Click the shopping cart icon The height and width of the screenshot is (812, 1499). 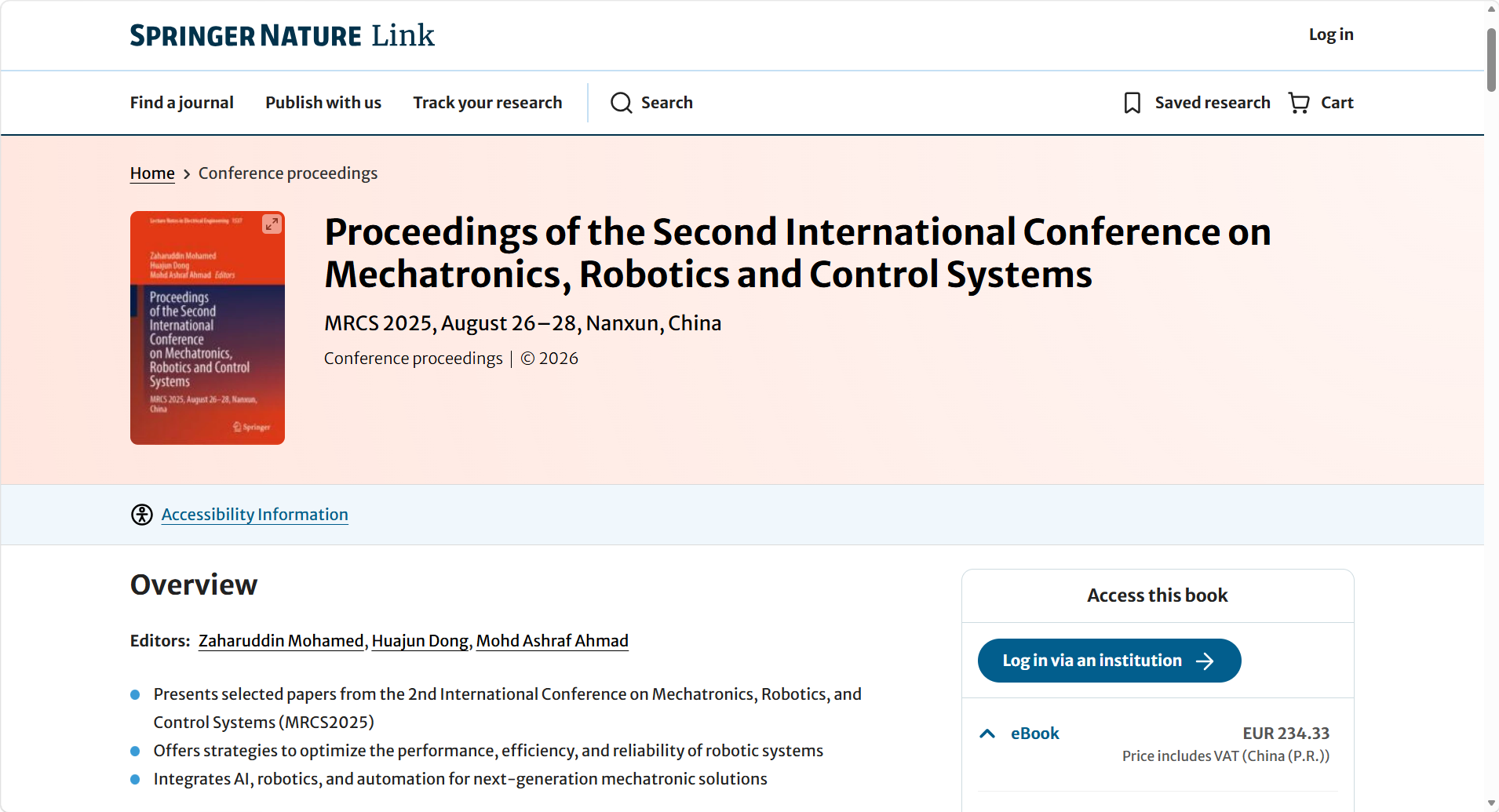(1299, 103)
